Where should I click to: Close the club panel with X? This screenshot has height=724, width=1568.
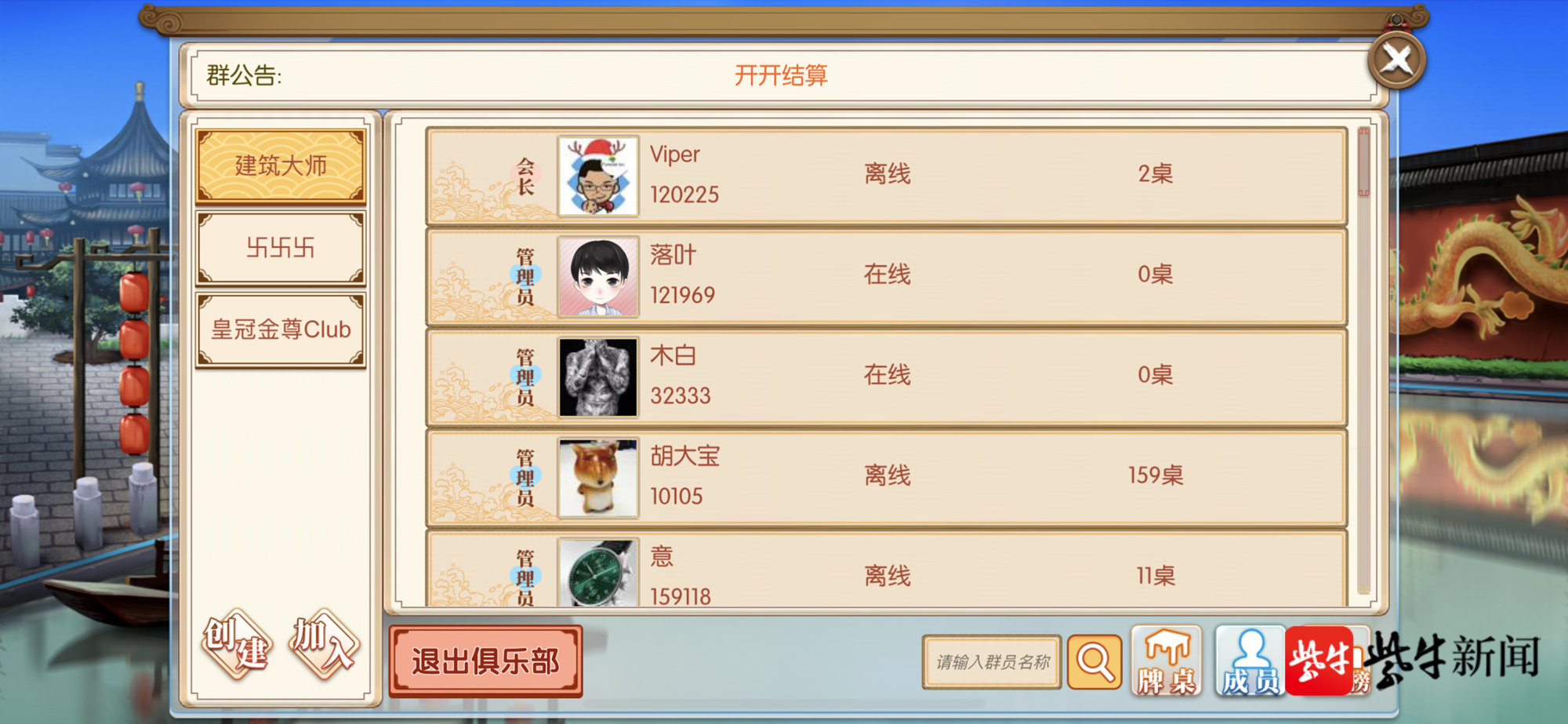click(x=1397, y=60)
